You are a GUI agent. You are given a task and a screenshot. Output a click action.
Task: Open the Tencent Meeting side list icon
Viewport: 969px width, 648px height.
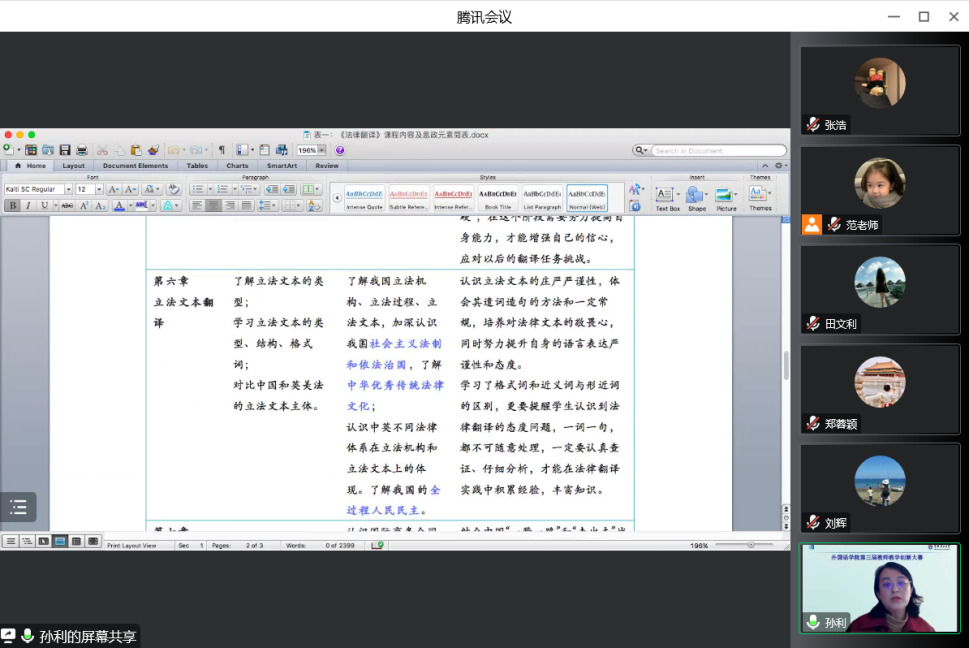point(18,507)
